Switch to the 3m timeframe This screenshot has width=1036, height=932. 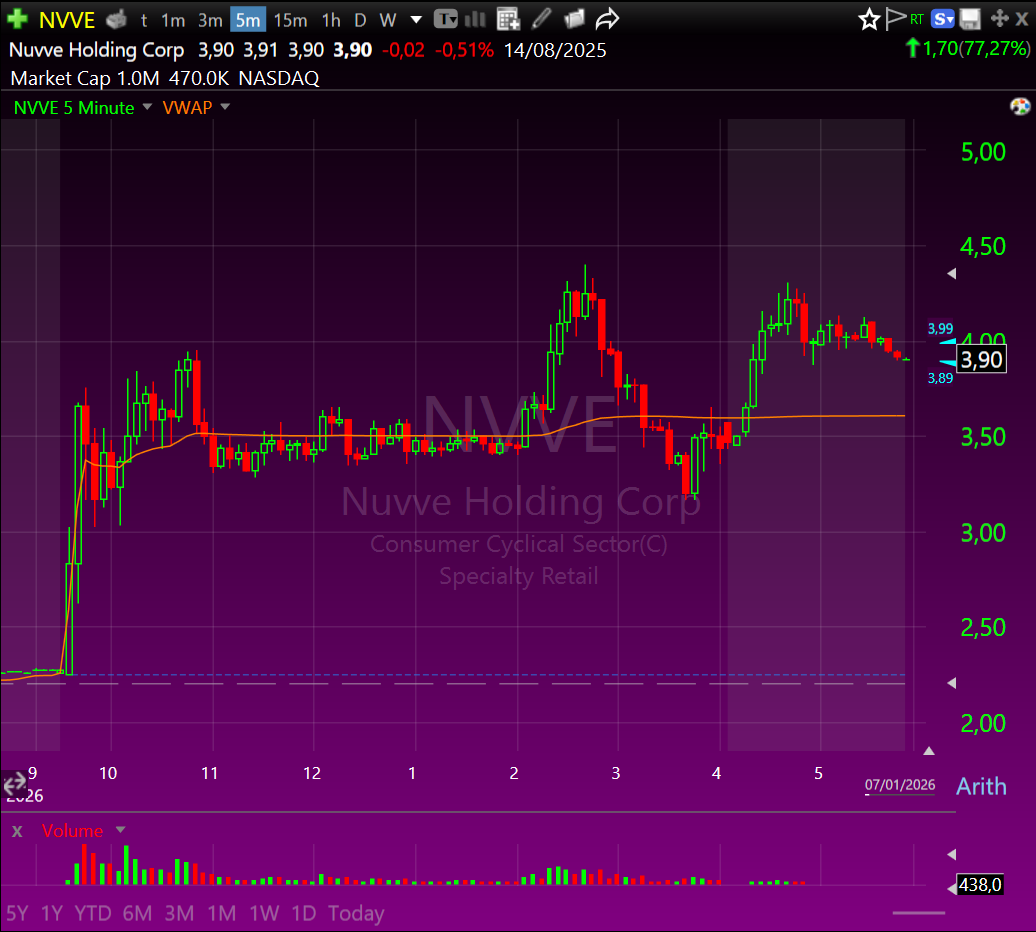[x=210, y=20]
